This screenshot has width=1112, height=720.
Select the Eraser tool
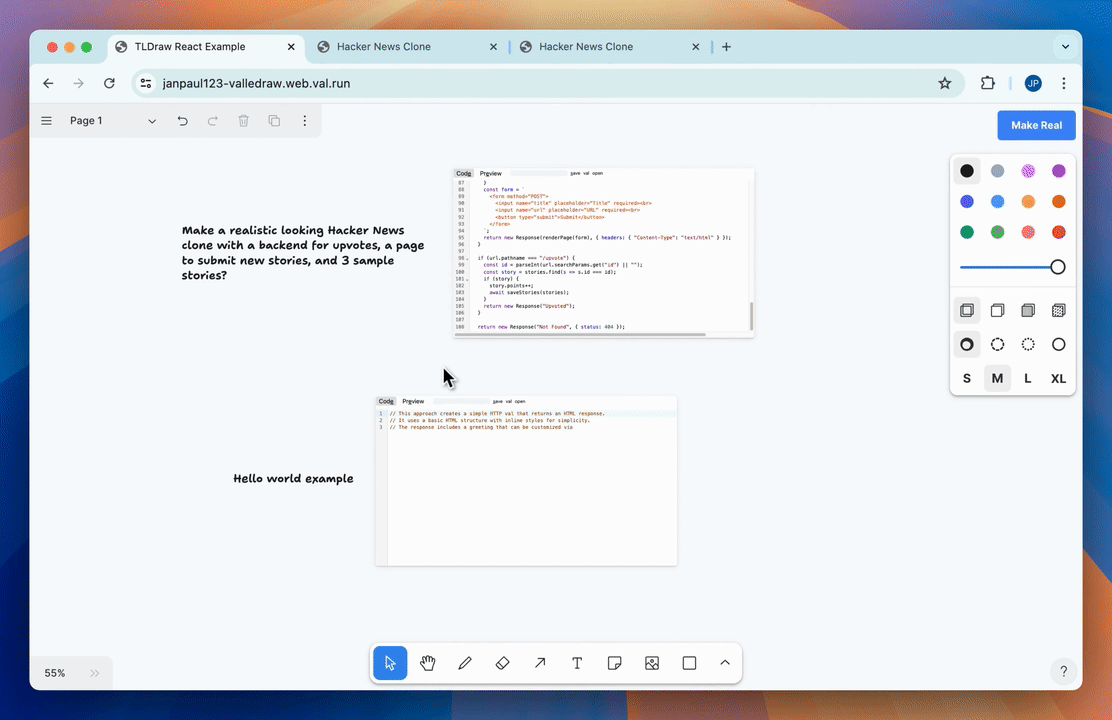pyautogui.click(x=503, y=663)
